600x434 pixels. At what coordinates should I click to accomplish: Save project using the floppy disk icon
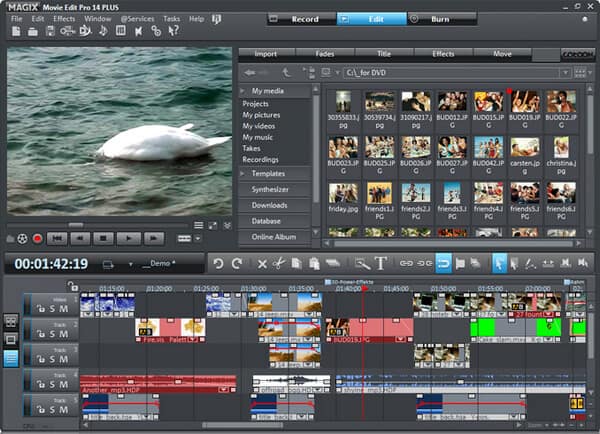(x=50, y=31)
